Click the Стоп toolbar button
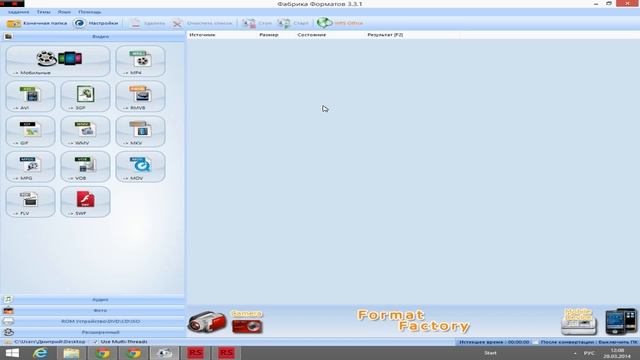This screenshot has width=640, height=360. click(x=256, y=23)
